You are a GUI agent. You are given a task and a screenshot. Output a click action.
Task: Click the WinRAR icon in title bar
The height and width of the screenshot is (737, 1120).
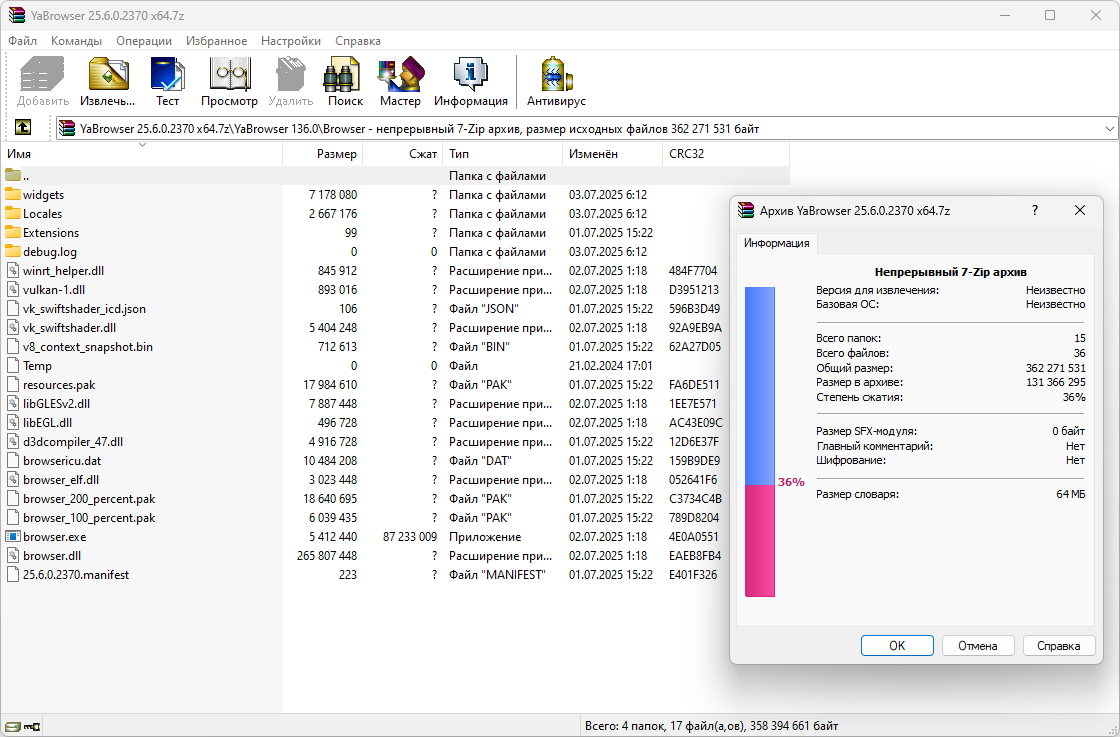click(x=17, y=15)
